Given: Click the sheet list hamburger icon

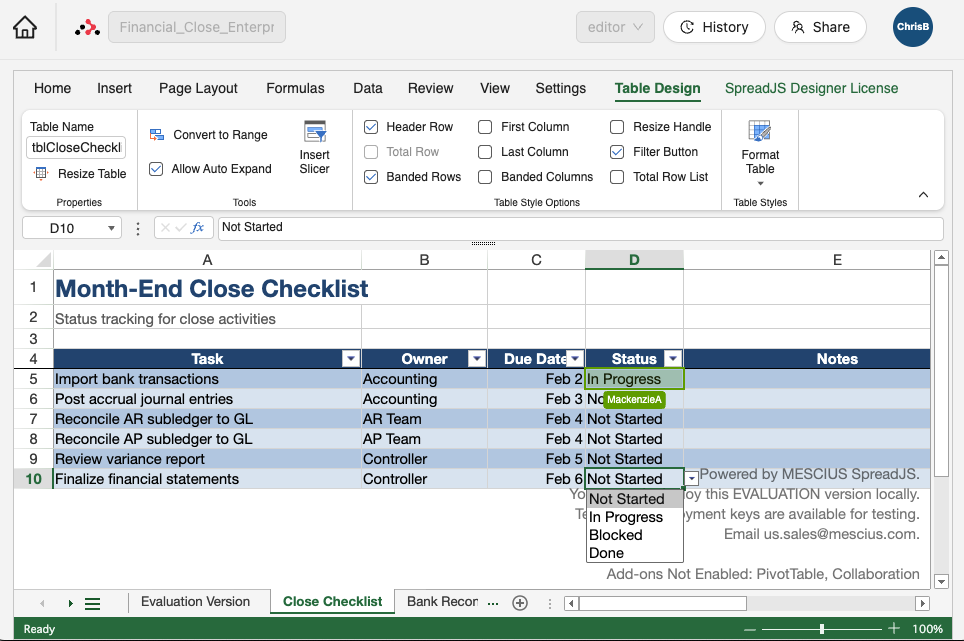Looking at the screenshot, I should click(x=93, y=602).
